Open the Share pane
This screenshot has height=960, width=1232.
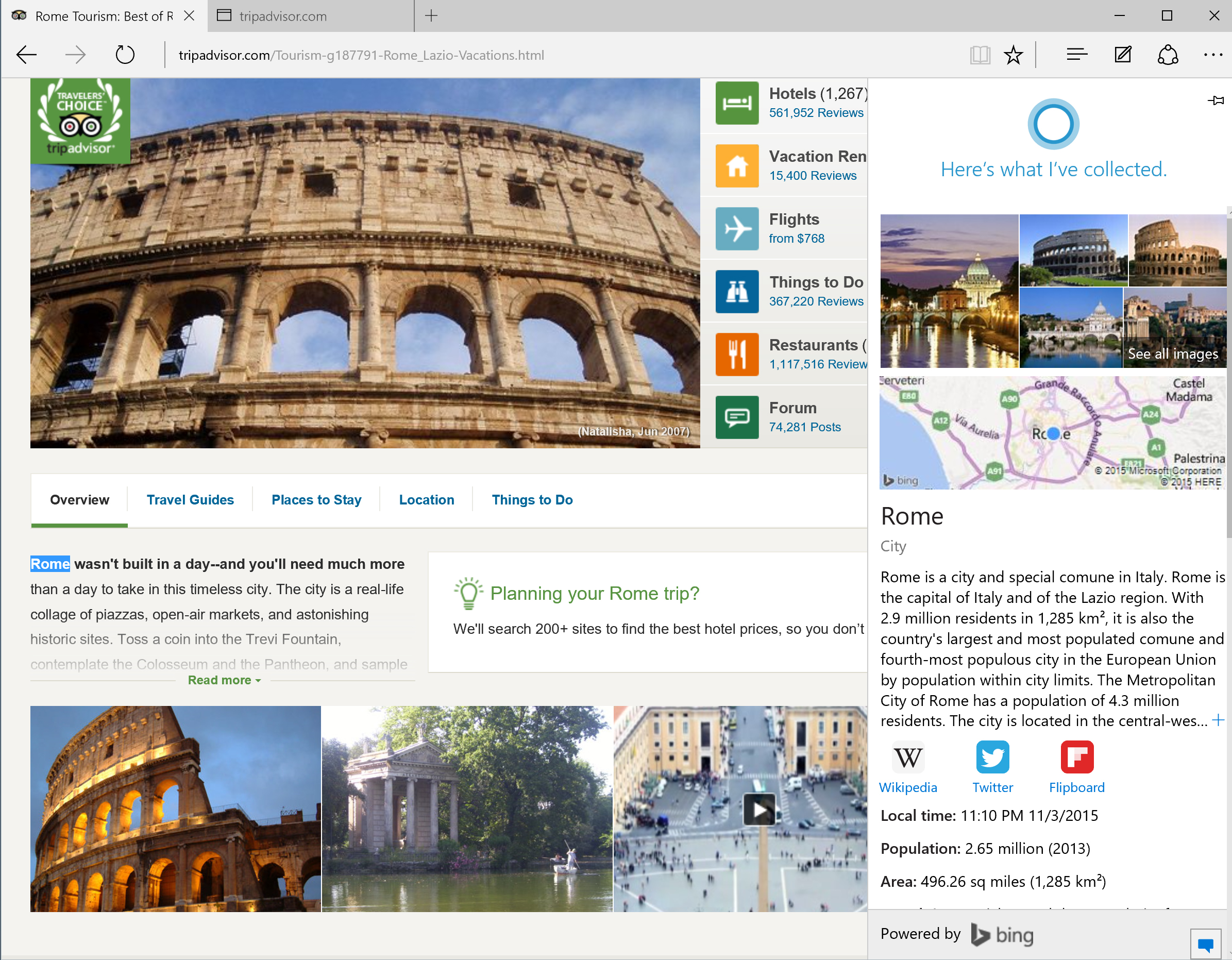click(x=1167, y=55)
